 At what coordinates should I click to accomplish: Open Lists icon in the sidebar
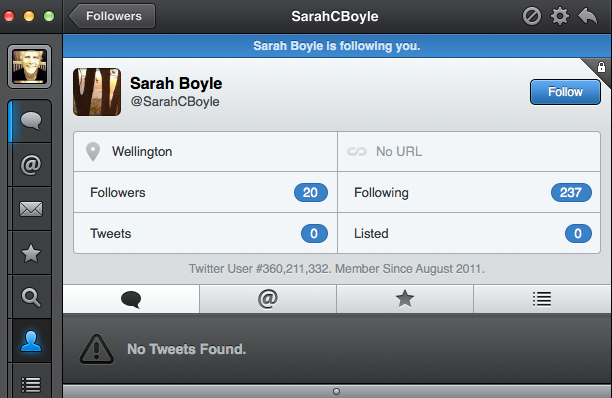point(30,385)
